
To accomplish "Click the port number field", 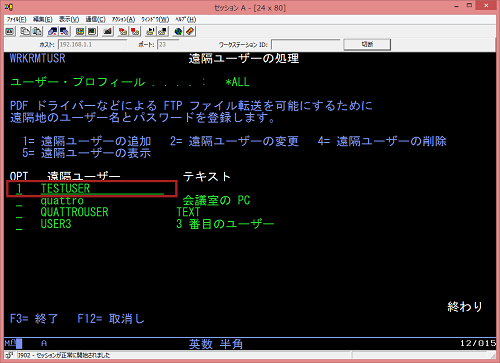I will (x=168, y=44).
